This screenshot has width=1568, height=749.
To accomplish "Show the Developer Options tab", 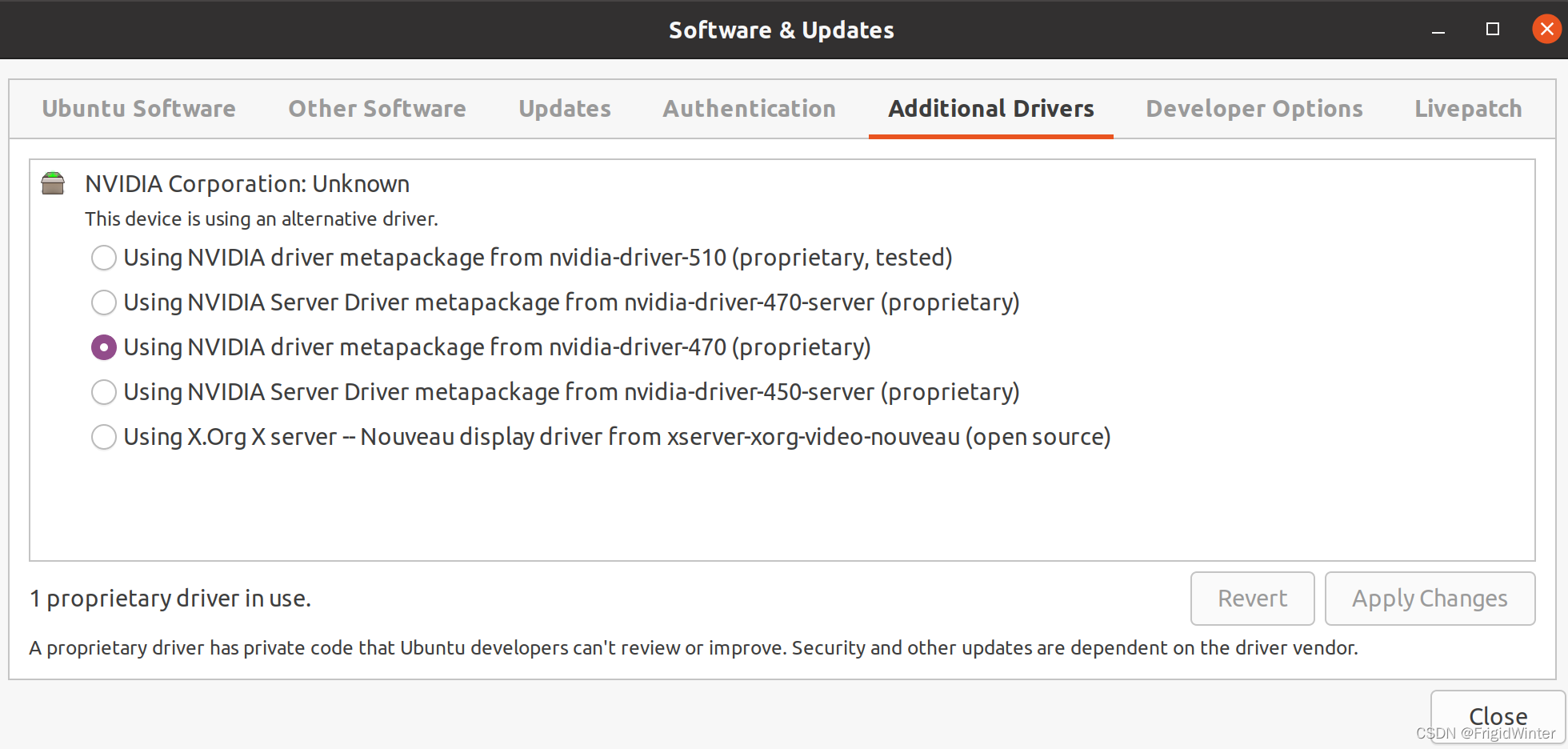I will 1254,109.
